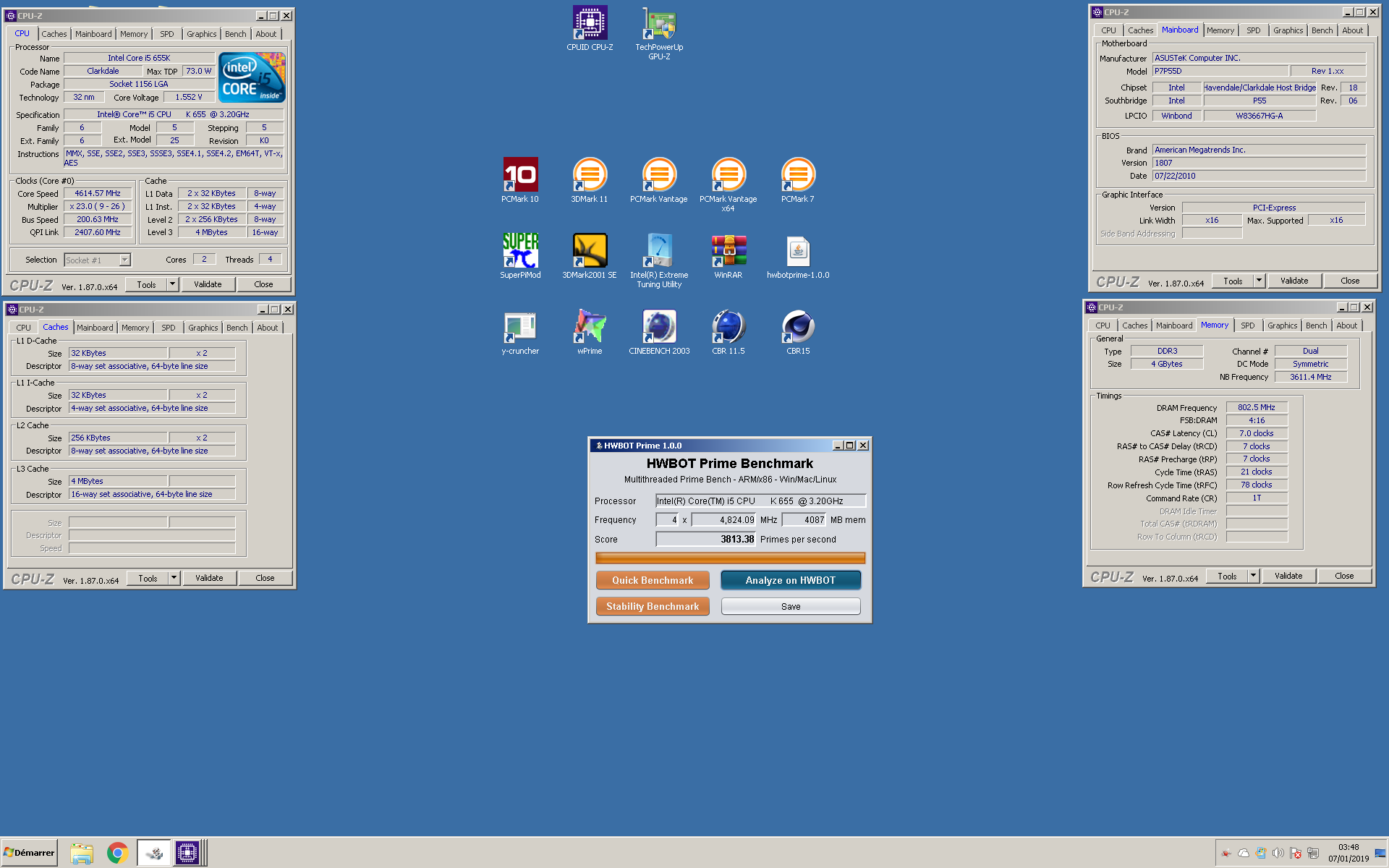Expand Tools dropdown arrow in CPU tab window
Image resolution: width=1389 pixels, height=868 pixels.
point(173,284)
